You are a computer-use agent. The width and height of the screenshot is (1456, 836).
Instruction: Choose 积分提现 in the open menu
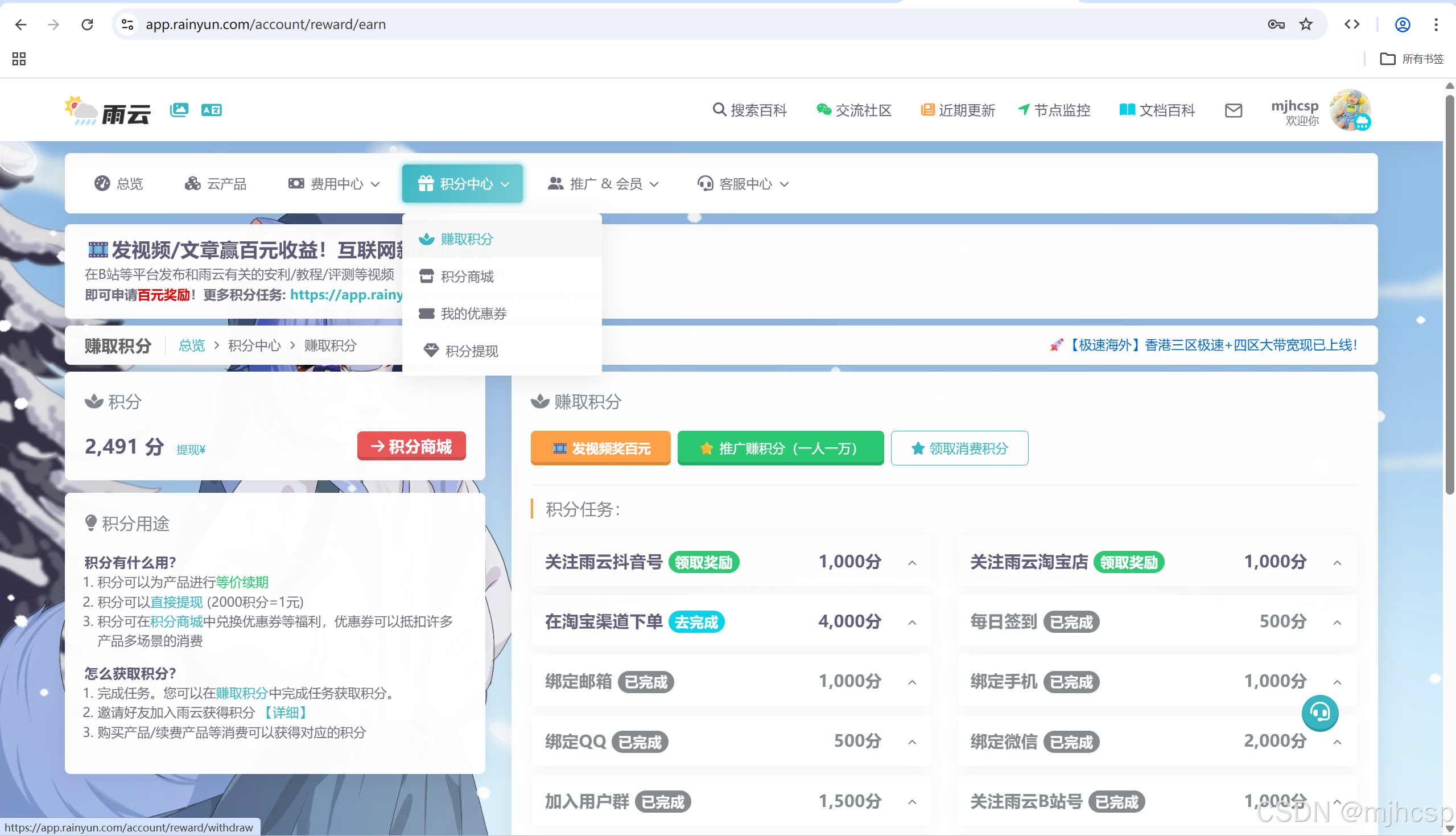[471, 351]
